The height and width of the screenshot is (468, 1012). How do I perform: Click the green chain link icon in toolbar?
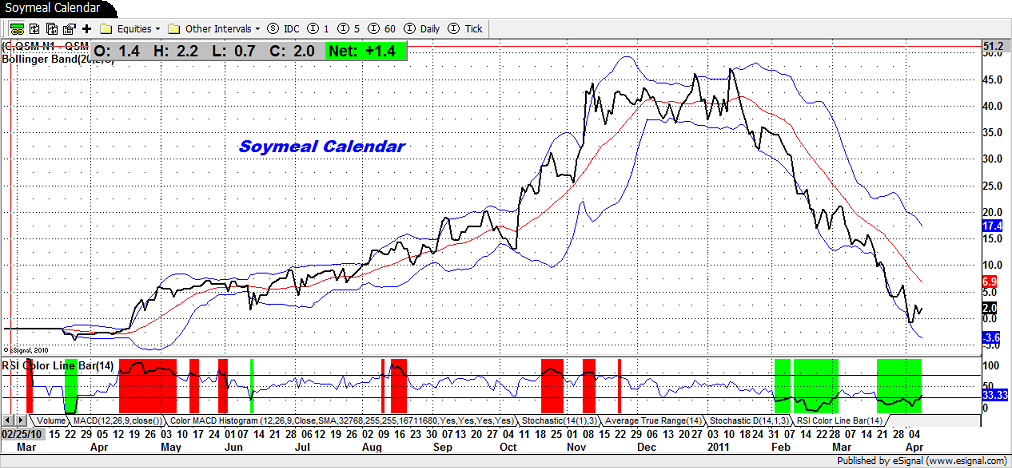pos(17,29)
